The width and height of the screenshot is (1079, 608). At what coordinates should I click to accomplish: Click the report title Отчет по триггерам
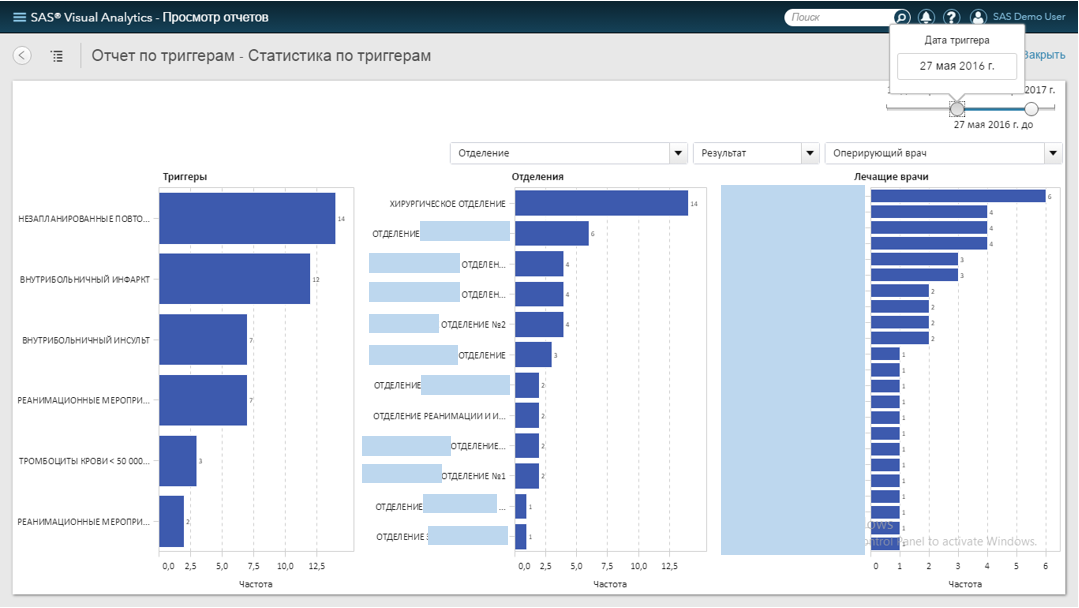(x=261, y=56)
